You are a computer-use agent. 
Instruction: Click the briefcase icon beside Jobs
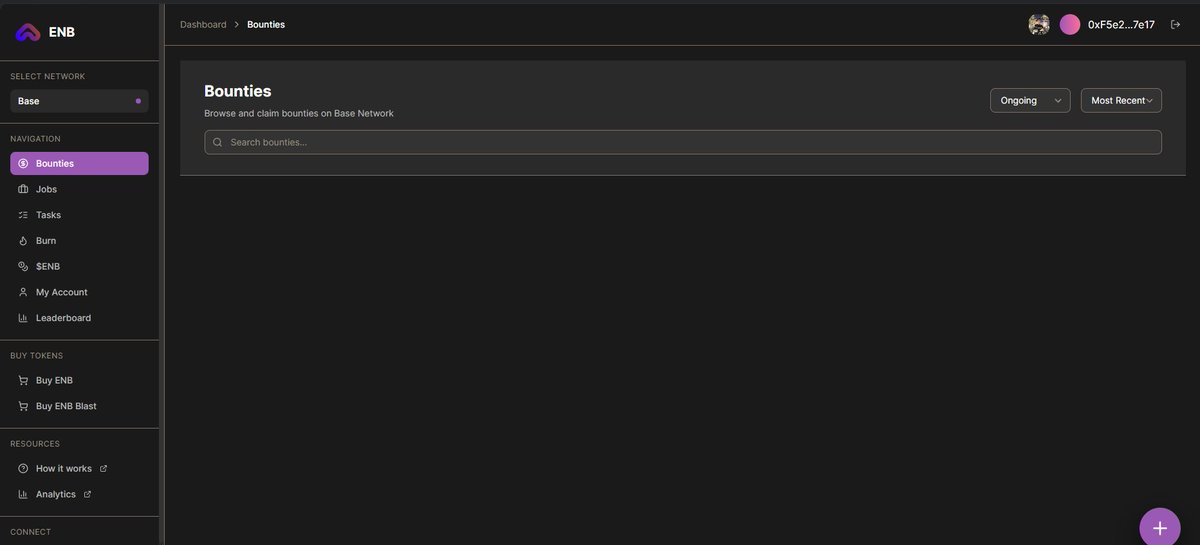(23, 189)
